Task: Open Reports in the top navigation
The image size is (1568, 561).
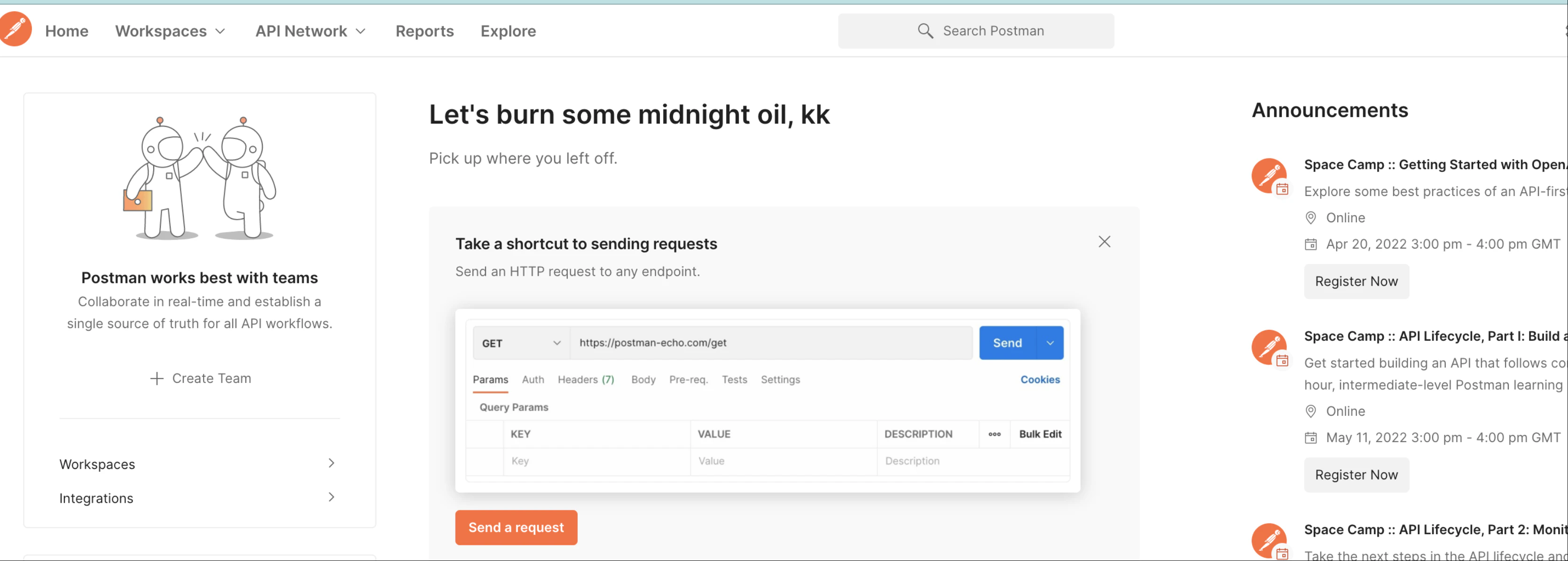Action: (425, 31)
